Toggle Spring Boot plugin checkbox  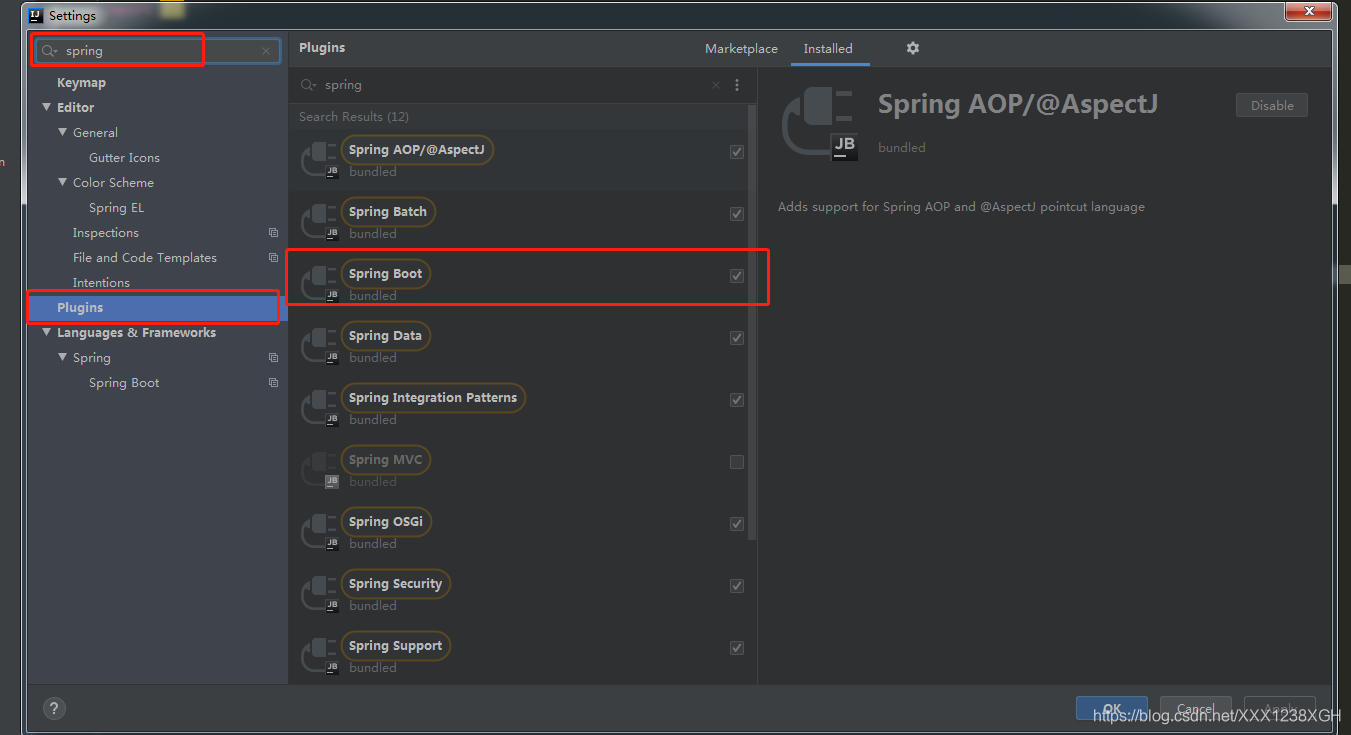(x=737, y=276)
